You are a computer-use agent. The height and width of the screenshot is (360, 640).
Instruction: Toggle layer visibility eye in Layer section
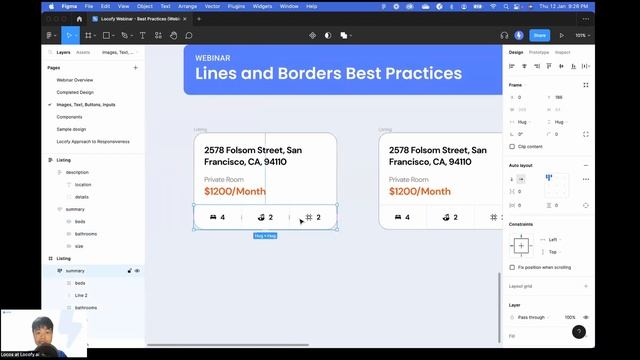tap(586, 317)
